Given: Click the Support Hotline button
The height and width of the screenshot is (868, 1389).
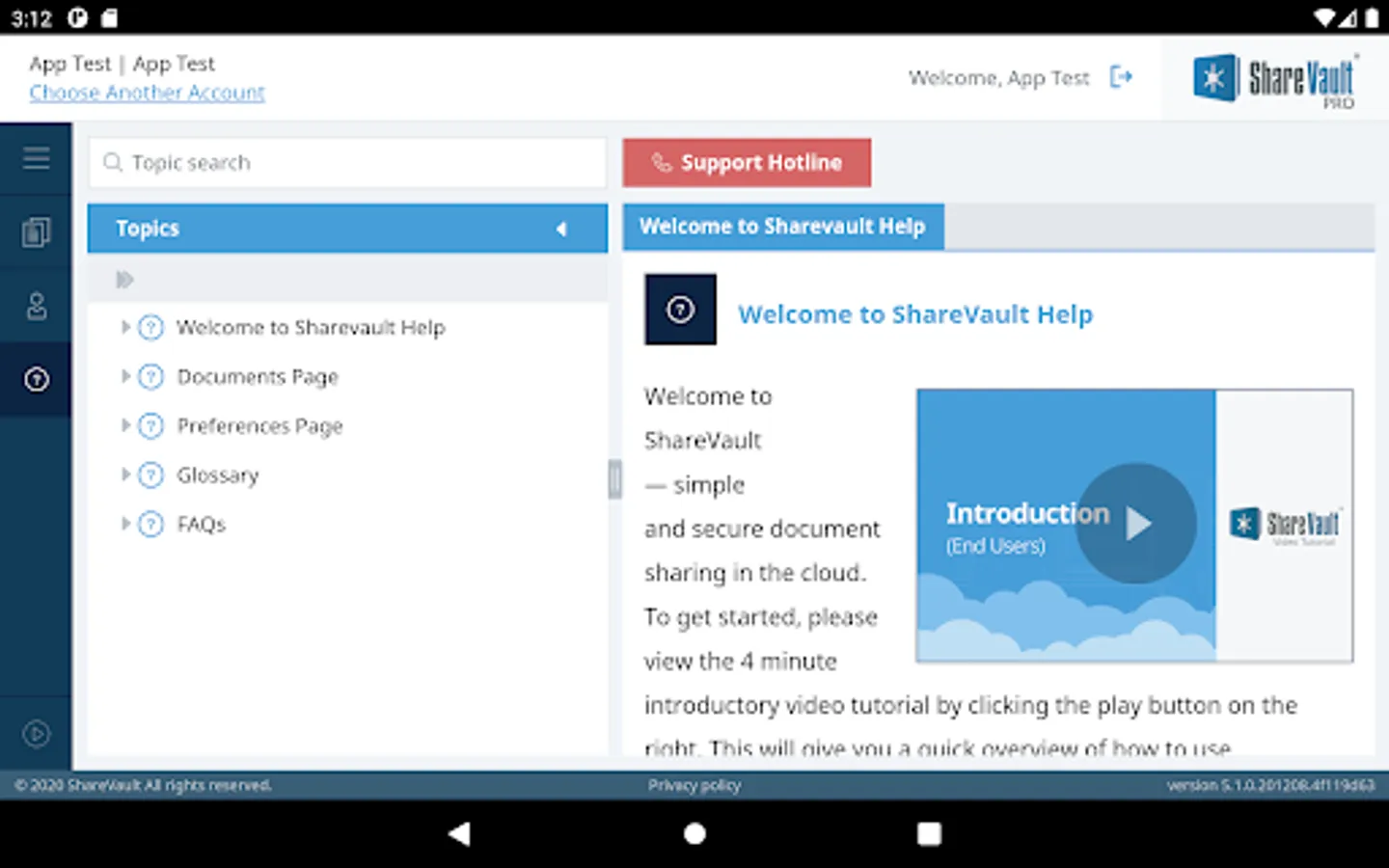Looking at the screenshot, I should [747, 162].
